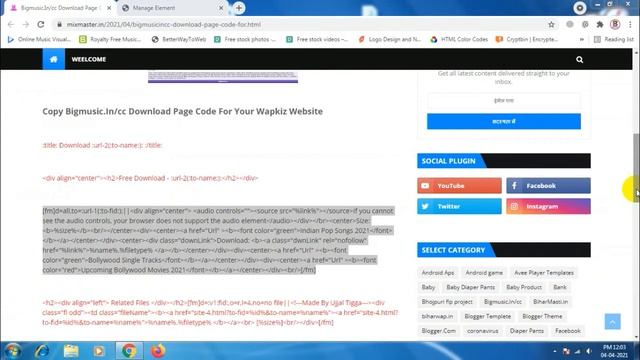Open Cryptbin Encrypte bookmark

point(527,39)
